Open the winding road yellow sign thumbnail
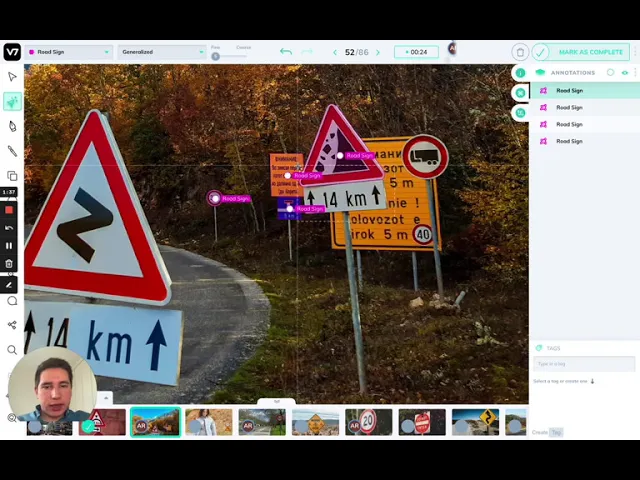The width and height of the screenshot is (640, 480). (x=476, y=422)
